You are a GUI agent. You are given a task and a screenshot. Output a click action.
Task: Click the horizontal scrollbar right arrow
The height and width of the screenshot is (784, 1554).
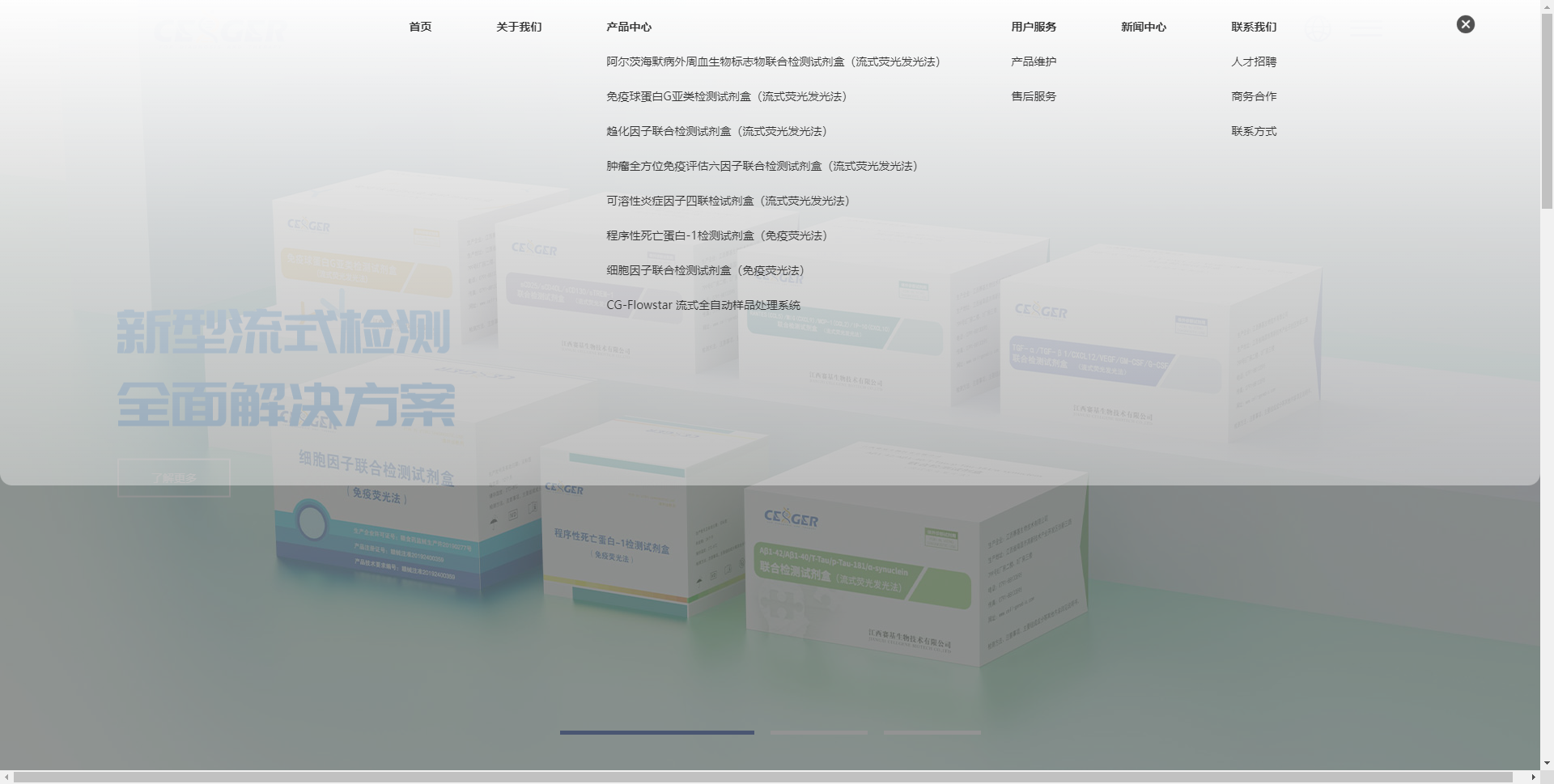[x=1533, y=777]
